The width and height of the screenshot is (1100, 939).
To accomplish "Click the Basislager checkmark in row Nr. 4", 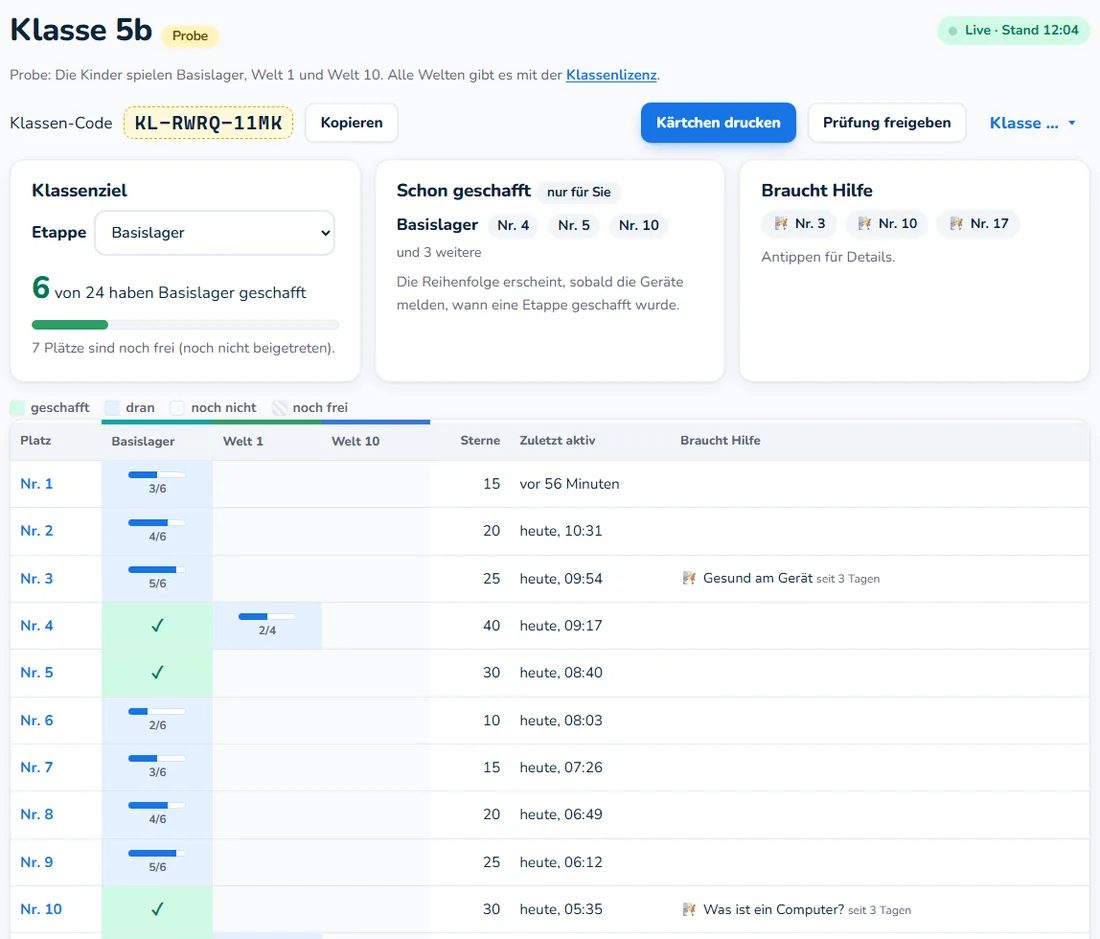I will coord(157,626).
